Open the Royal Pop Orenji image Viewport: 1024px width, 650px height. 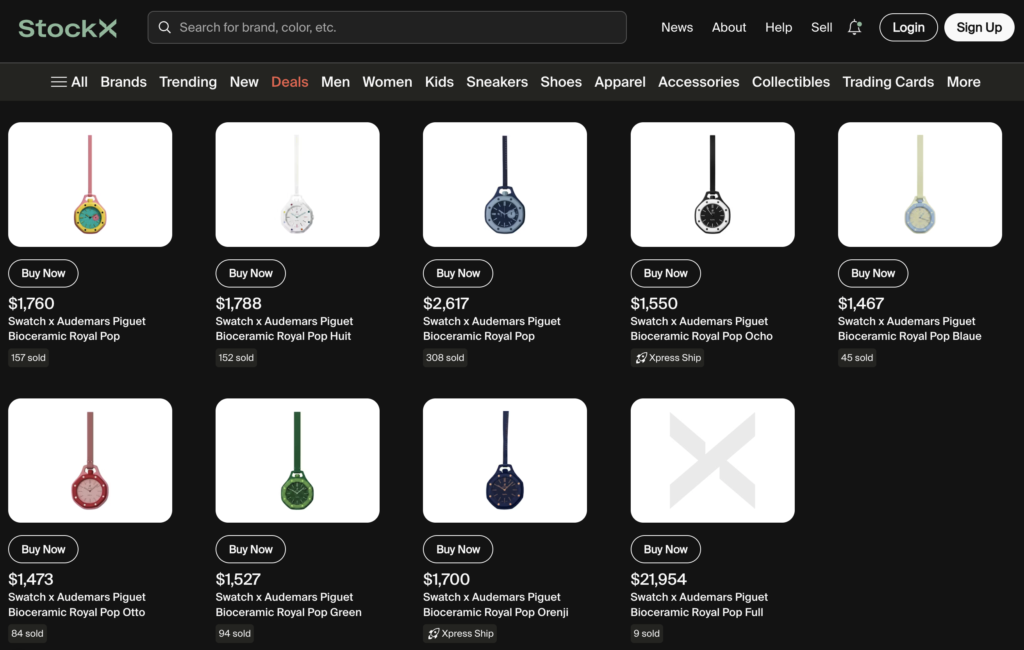tap(505, 461)
